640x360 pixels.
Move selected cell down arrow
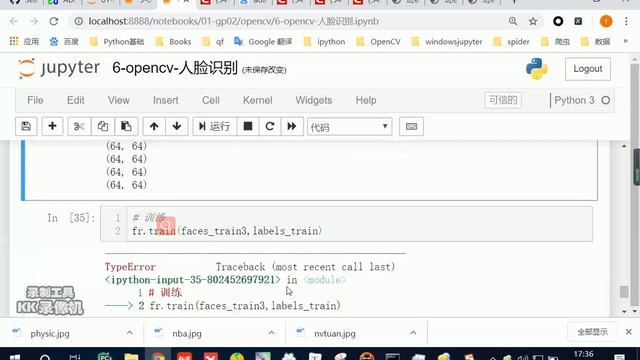click(x=177, y=126)
